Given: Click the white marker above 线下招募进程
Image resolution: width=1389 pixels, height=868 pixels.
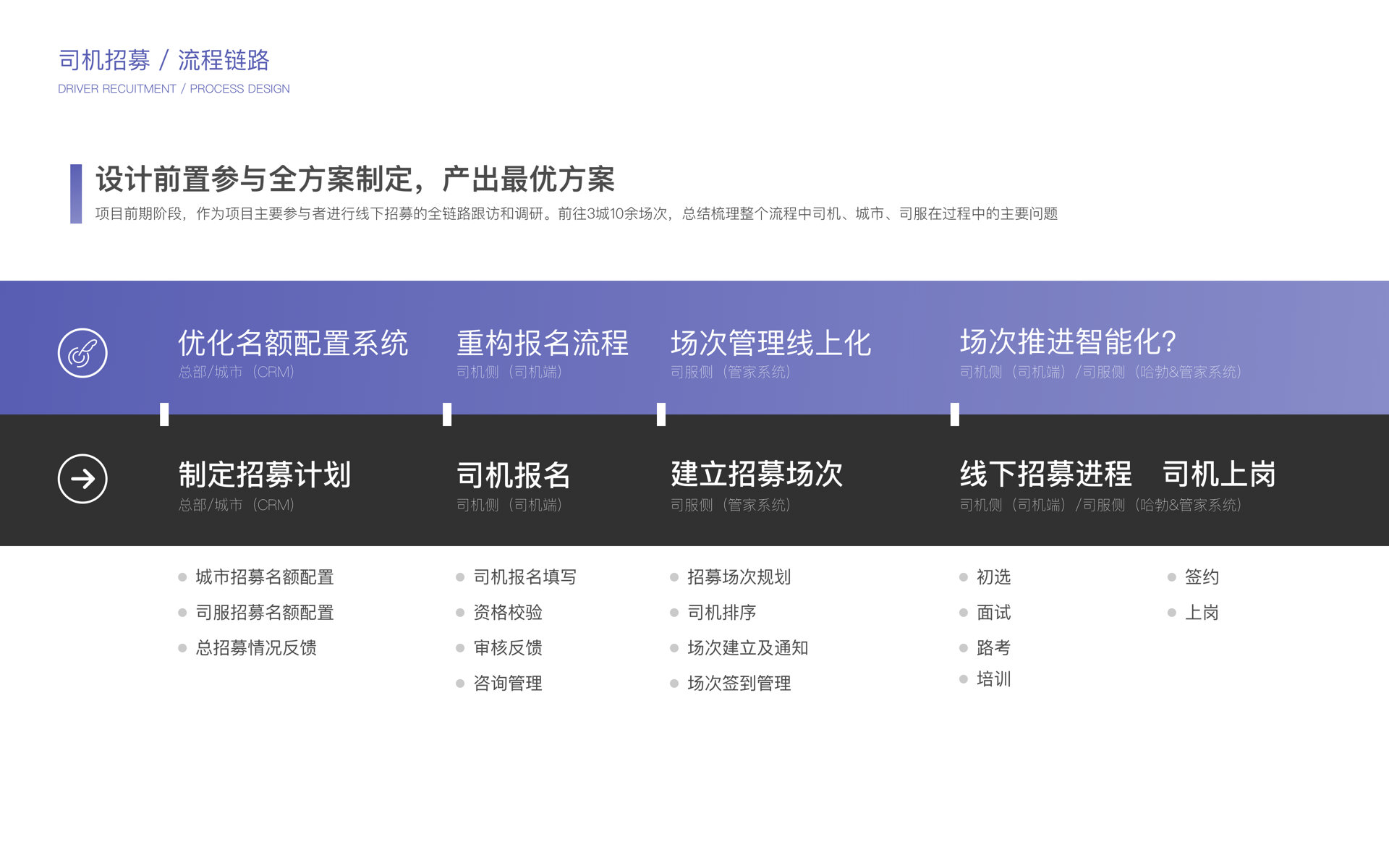Looking at the screenshot, I should point(954,414).
